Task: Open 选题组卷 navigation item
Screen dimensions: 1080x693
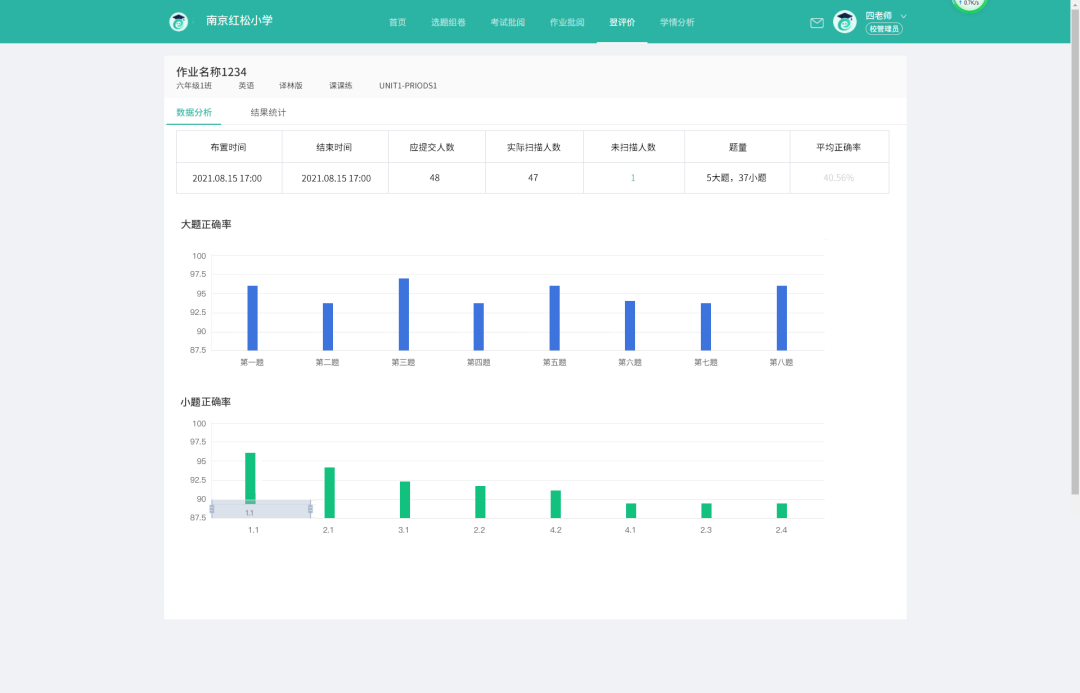Action: point(448,22)
